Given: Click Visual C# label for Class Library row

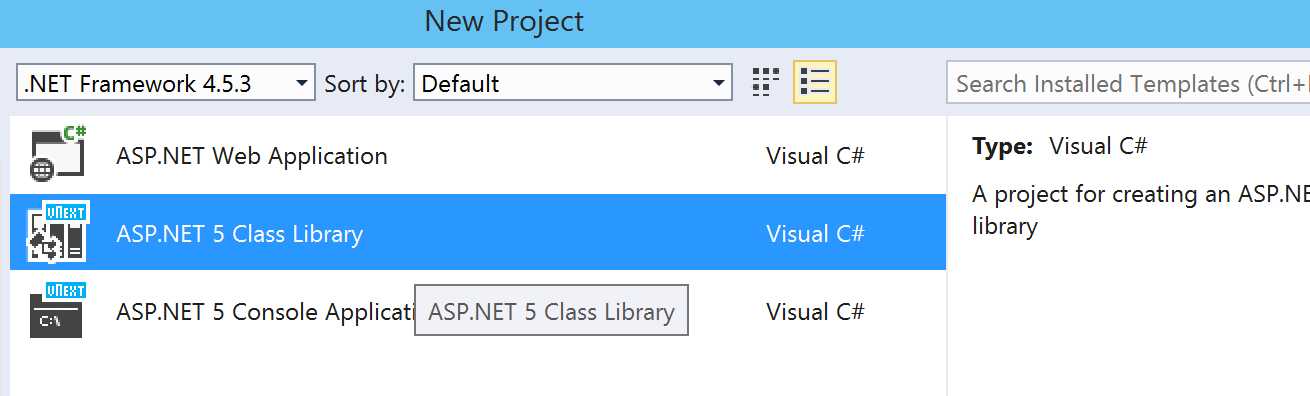Looking at the screenshot, I should (x=815, y=234).
